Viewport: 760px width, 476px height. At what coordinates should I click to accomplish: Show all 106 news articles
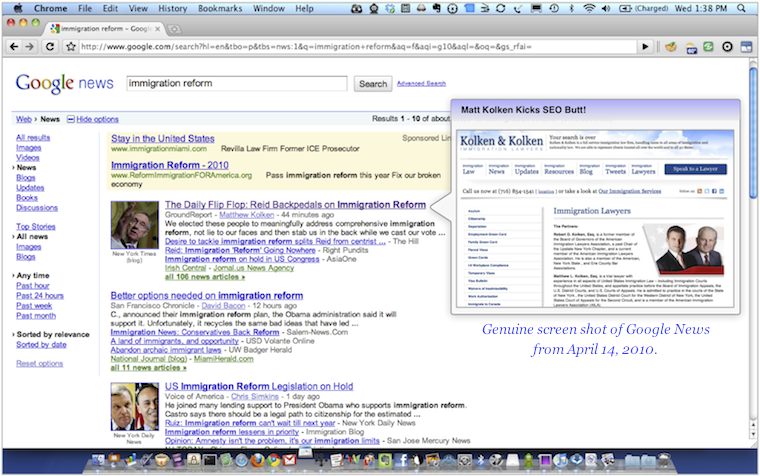(205, 277)
